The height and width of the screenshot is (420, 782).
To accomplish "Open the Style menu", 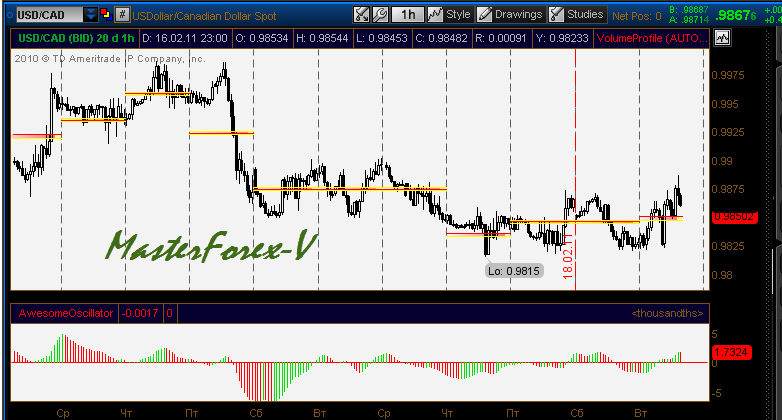I will pos(450,14).
